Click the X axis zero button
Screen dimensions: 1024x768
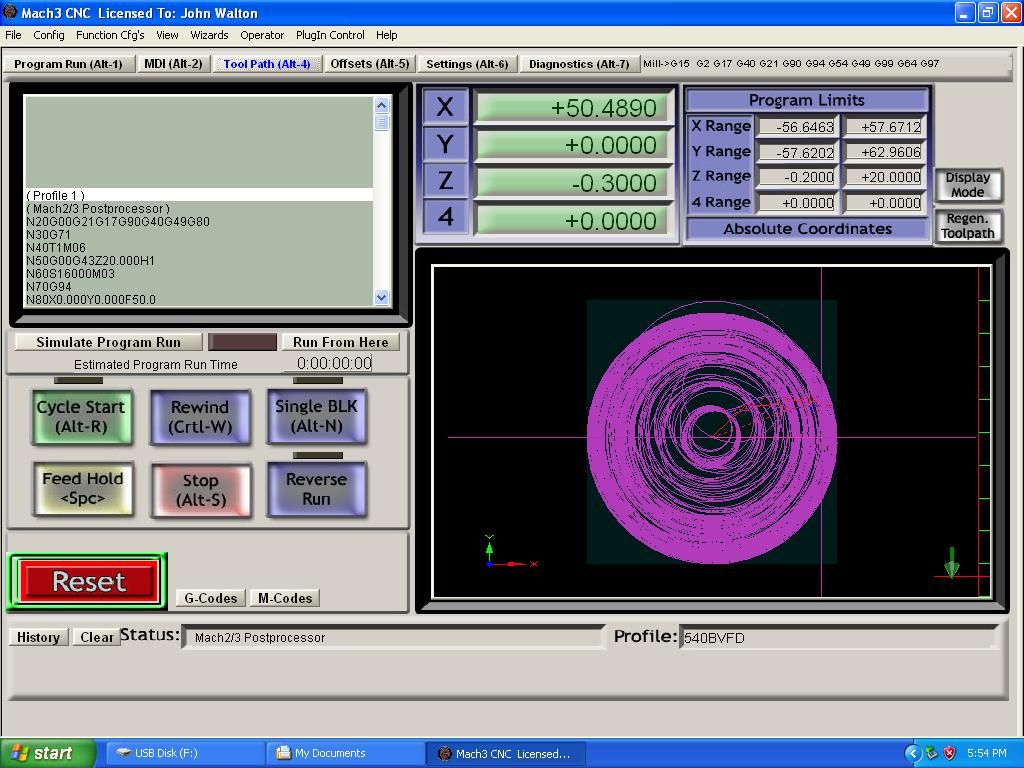445,107
